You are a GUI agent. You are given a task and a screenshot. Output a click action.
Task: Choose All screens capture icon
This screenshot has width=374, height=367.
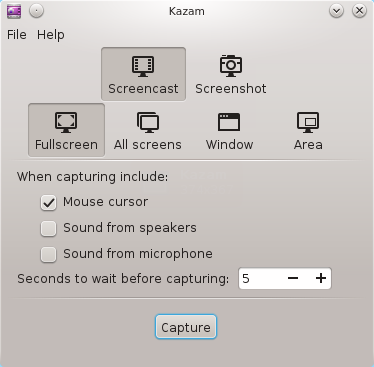pos(148,123)
